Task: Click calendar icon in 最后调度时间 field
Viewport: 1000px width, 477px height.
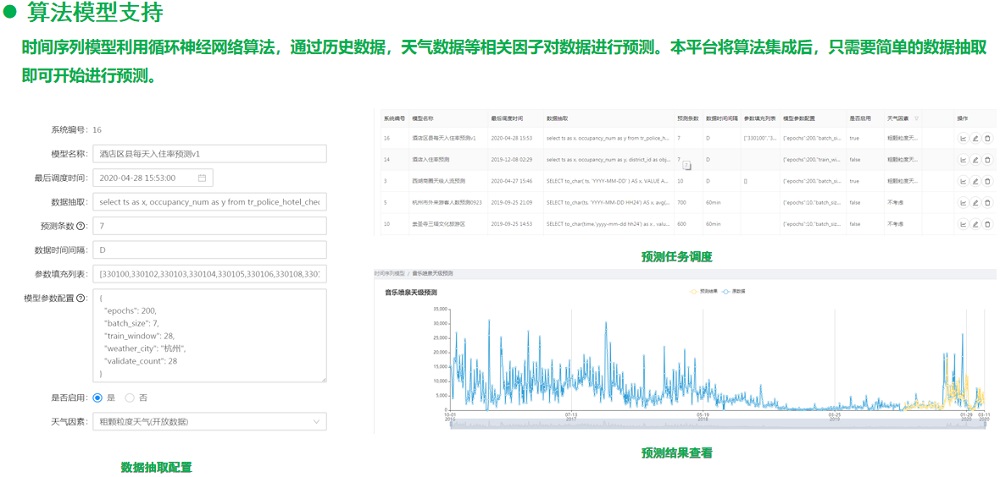Action: pos(202,178)
